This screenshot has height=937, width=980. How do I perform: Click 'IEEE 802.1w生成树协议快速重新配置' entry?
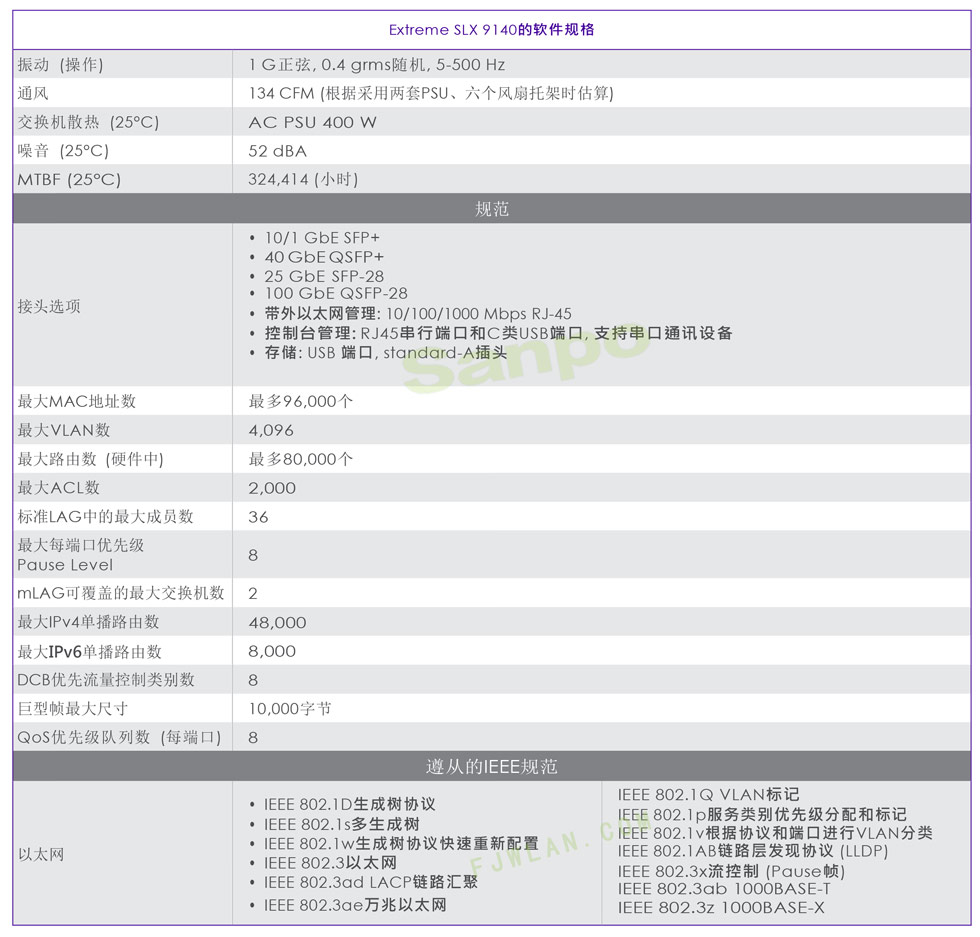click(x=401, y=843)
